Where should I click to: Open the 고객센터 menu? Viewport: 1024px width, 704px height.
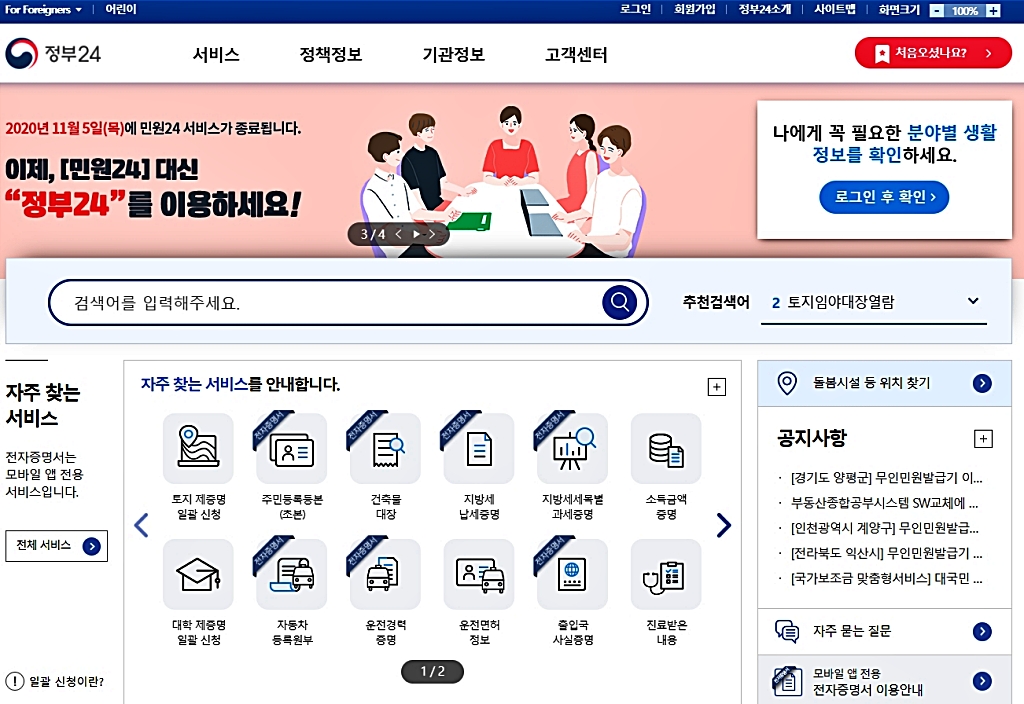point(576,54)
